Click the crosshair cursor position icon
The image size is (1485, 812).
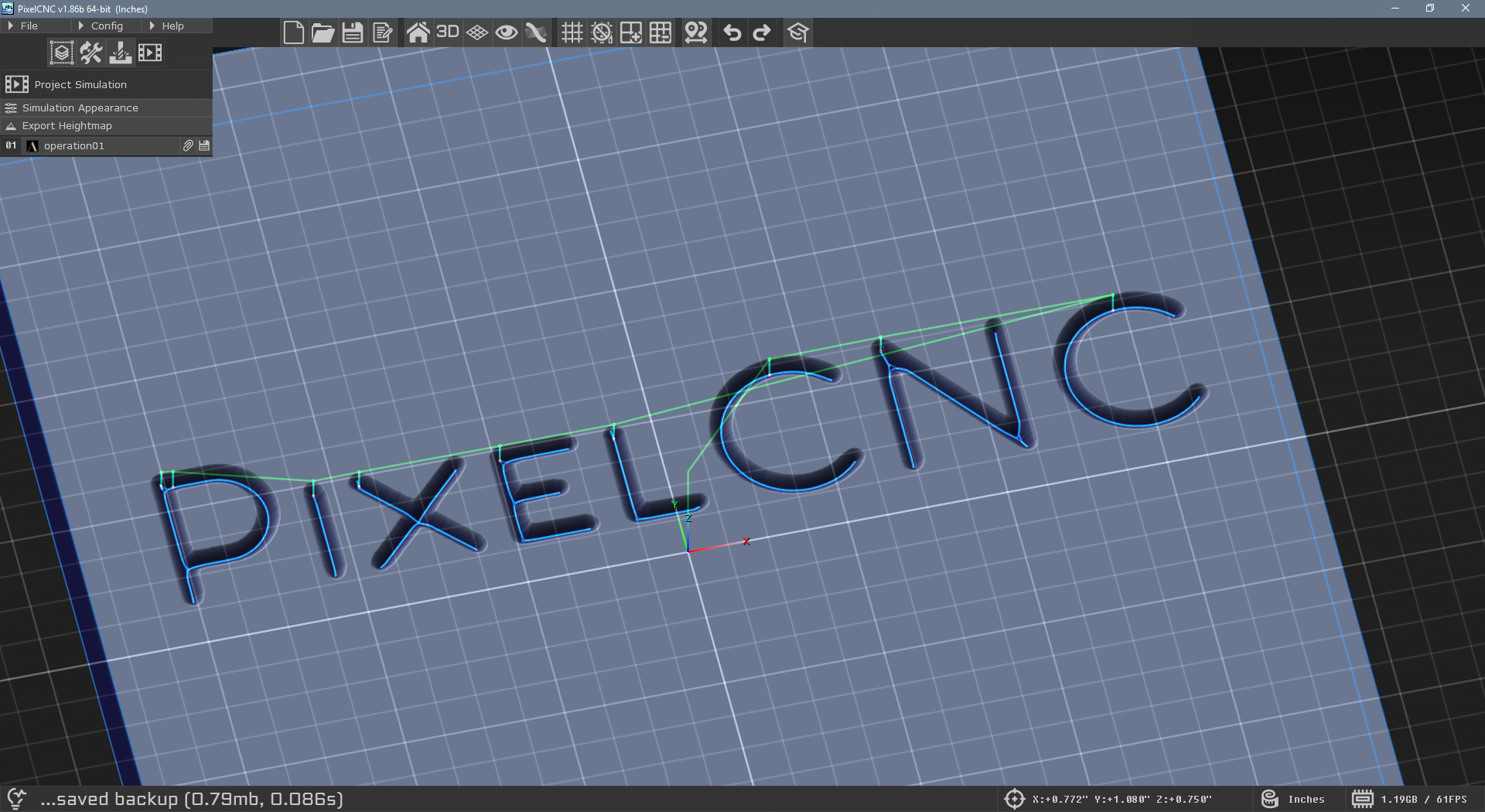click(x=1014, y=799)
